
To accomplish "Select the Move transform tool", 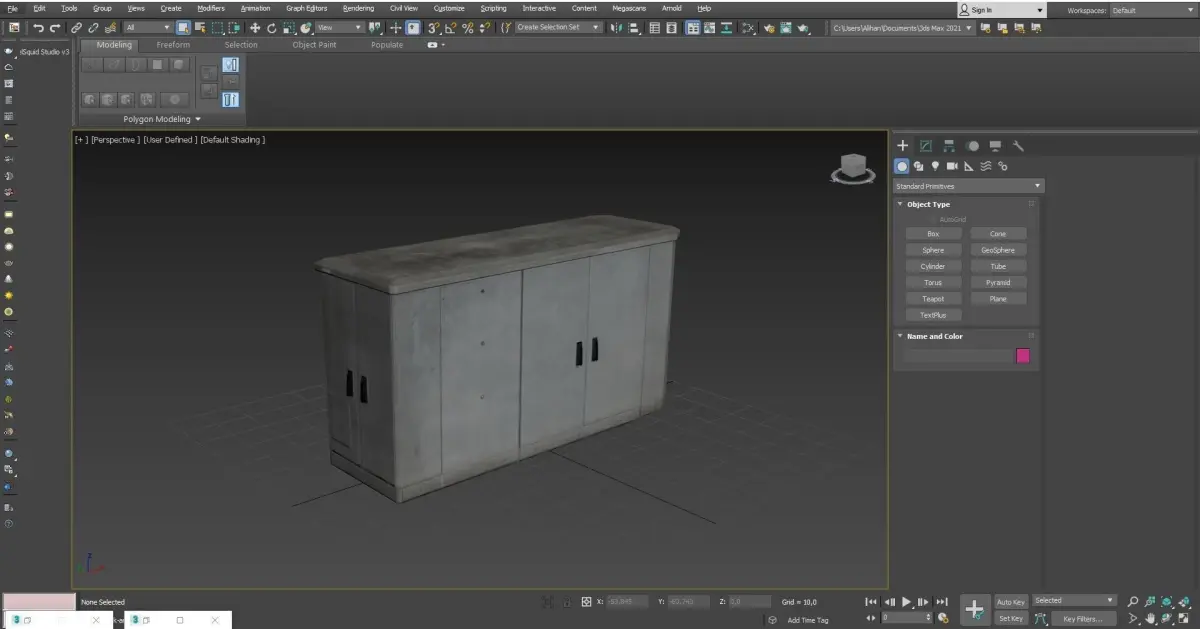I will point(255,28).
